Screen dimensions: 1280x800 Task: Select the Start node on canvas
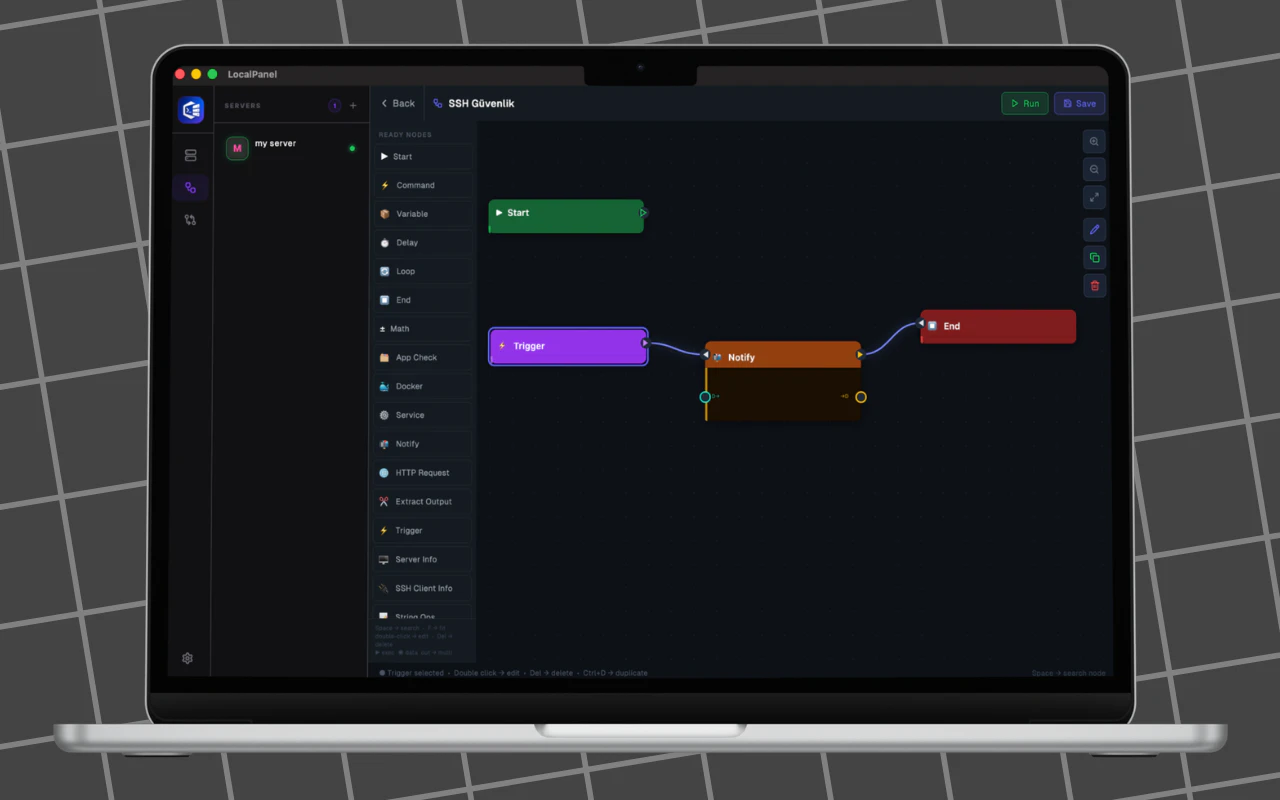click(x=566, y=216)
